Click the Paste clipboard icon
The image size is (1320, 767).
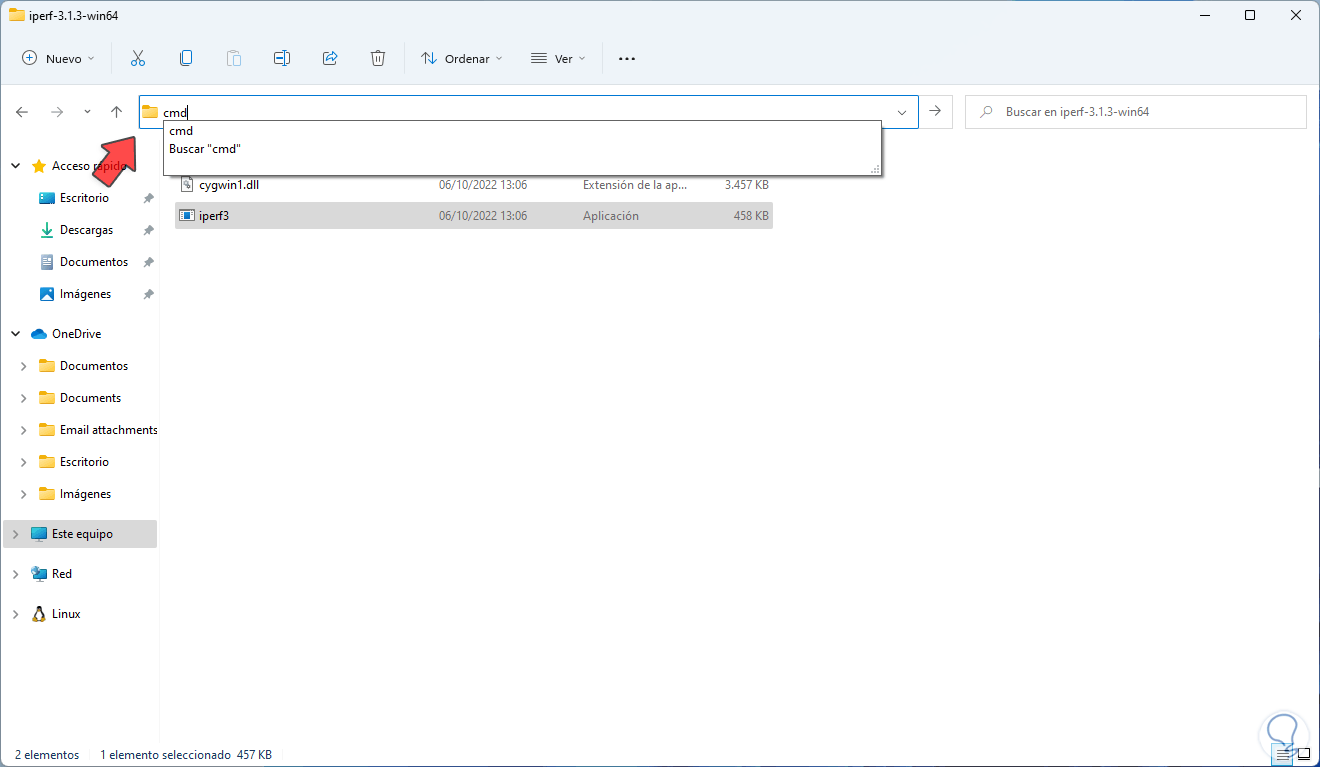(x=234, y=59)
